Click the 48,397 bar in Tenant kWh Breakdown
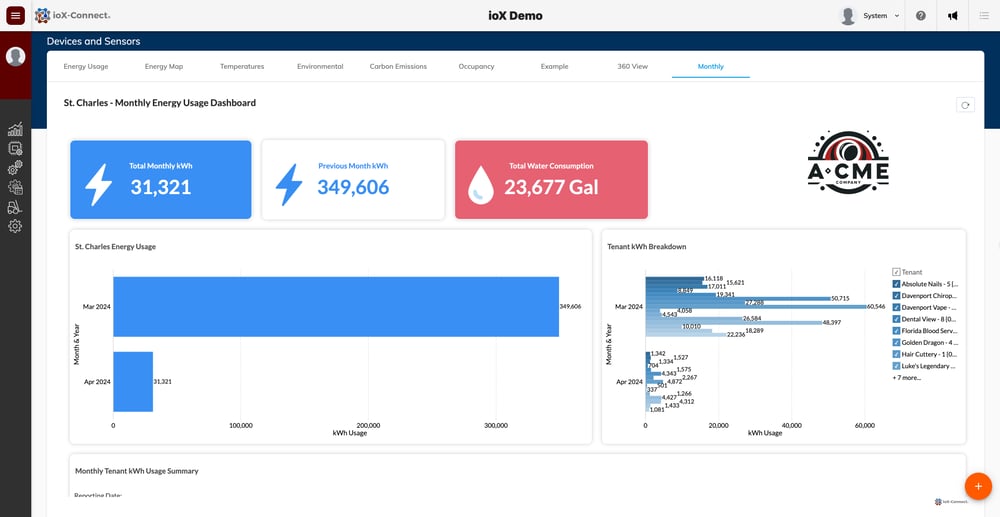1000x517 pixels. [733, 323]
